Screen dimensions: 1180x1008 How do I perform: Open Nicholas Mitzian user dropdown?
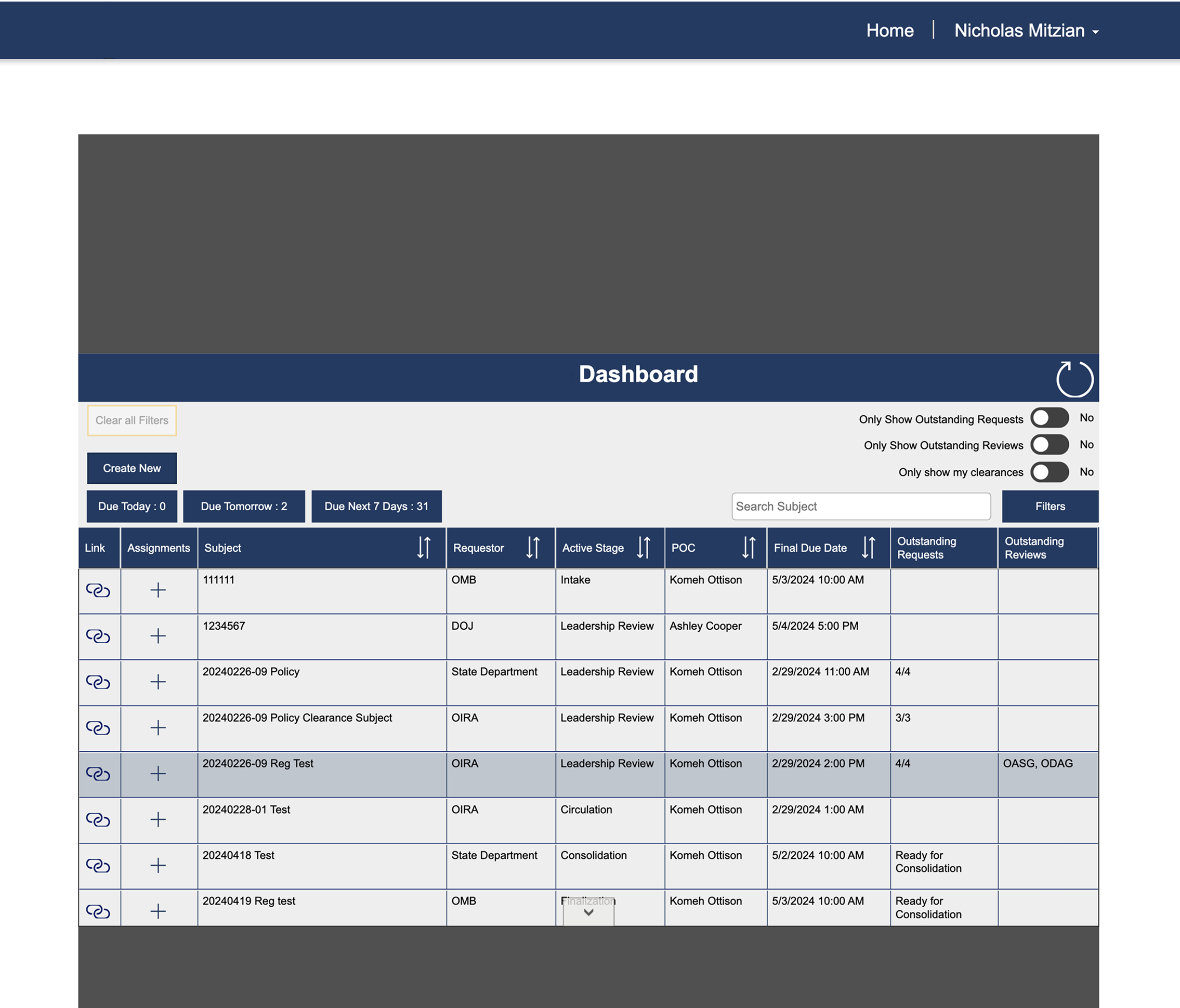(x=1026, y=31)
